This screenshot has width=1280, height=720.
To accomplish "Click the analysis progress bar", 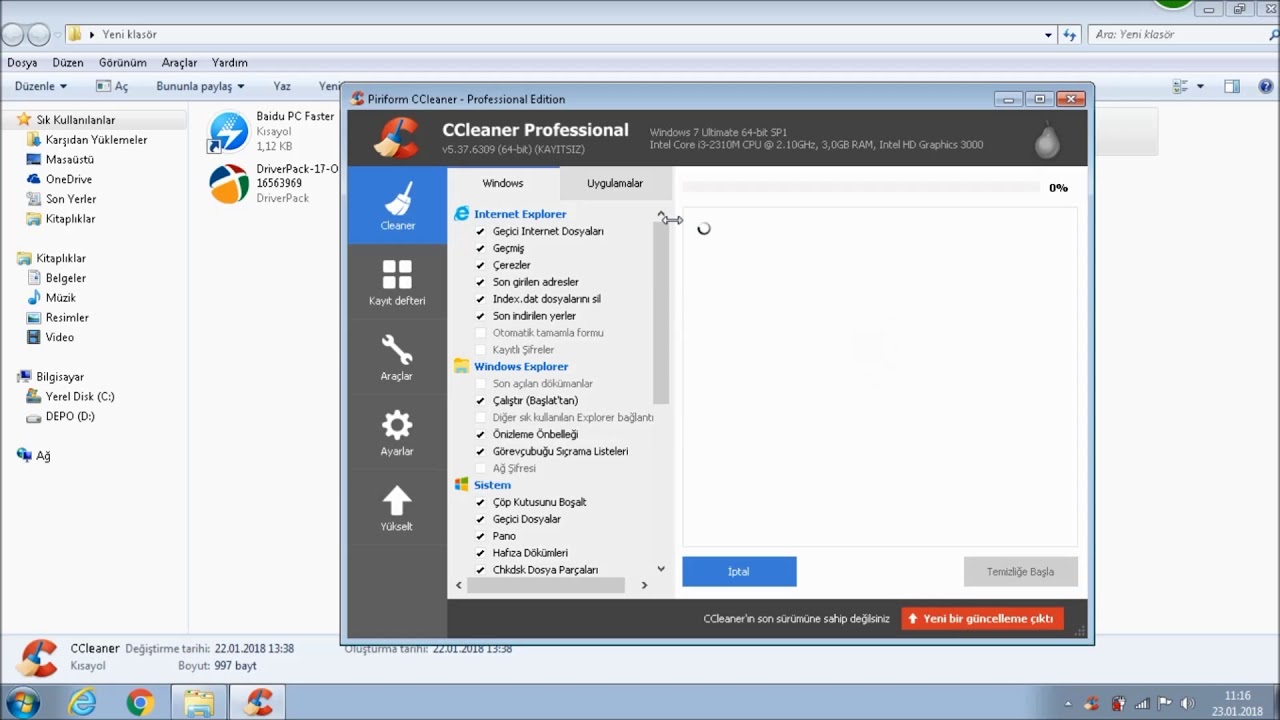I will pyautogui.click(x=861, y=187).
